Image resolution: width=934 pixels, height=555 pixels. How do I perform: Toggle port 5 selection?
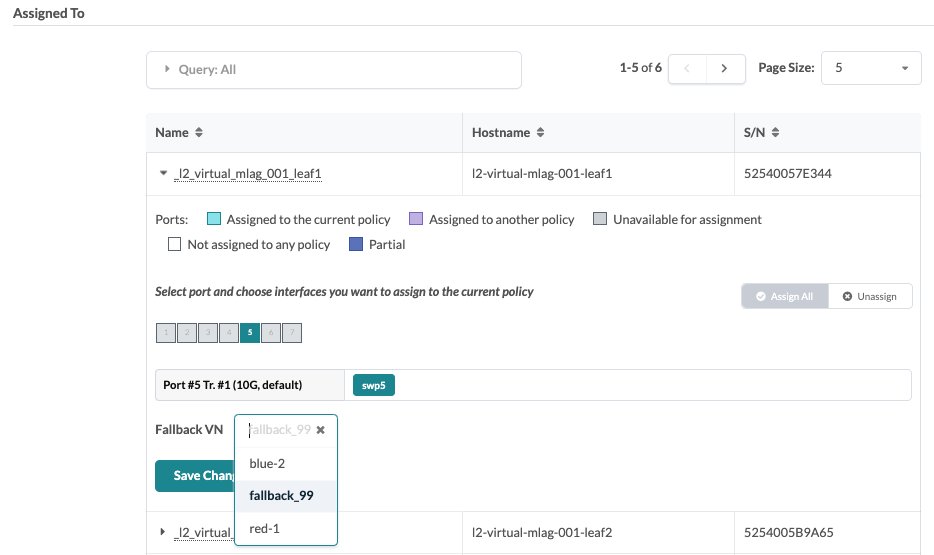click(x=250, y=333)
